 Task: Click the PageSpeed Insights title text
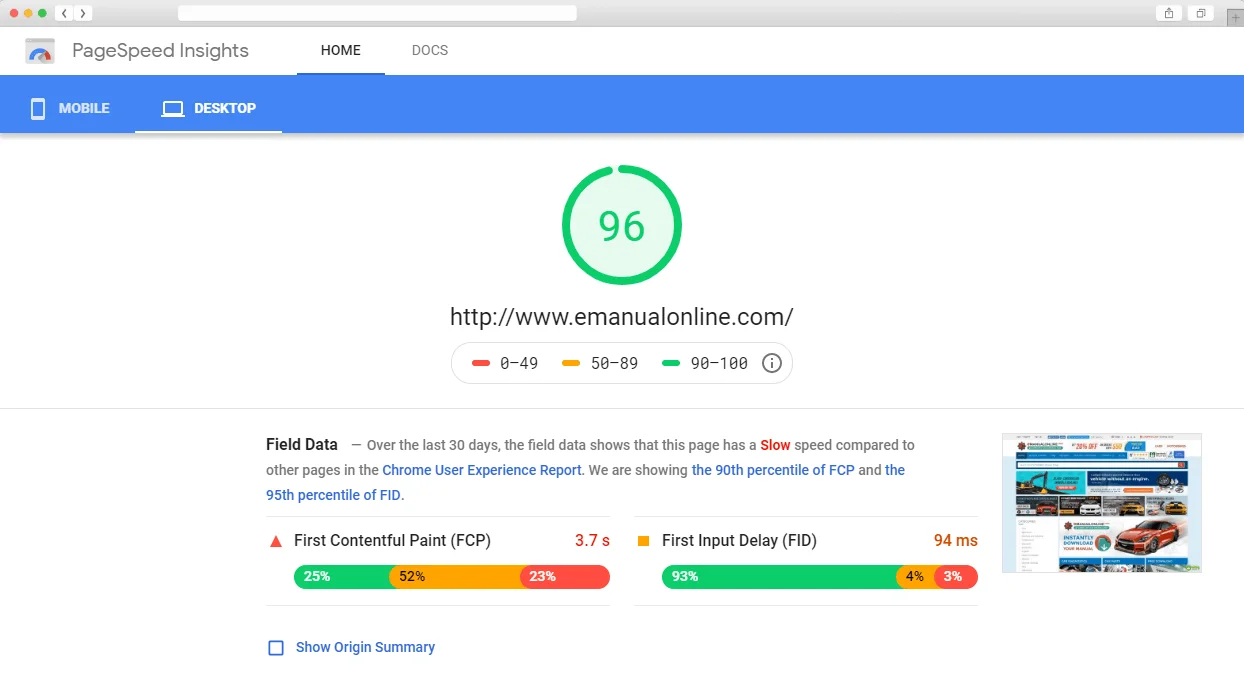pos(160,51)
